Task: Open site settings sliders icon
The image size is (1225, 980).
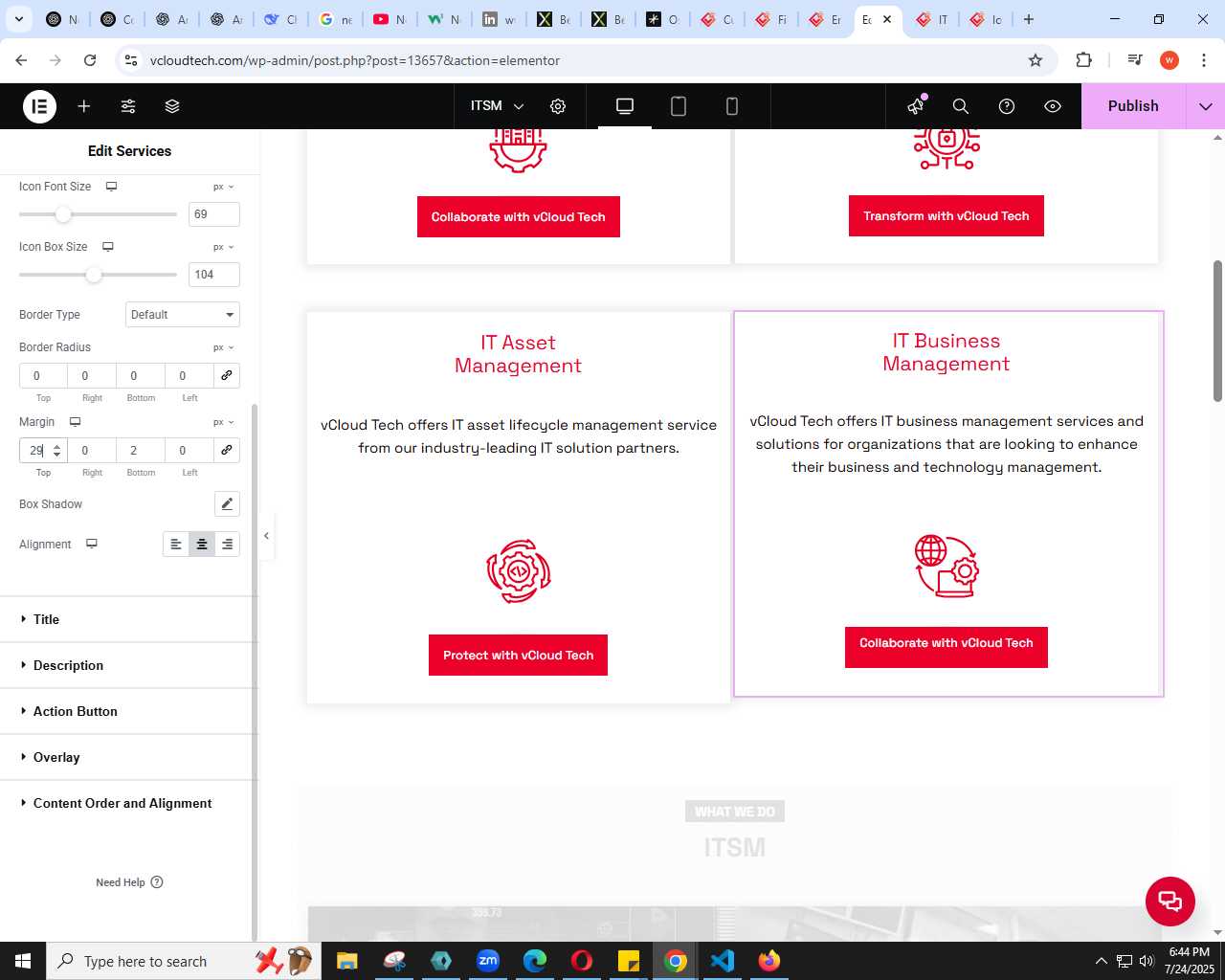Action: click(128, 106)
